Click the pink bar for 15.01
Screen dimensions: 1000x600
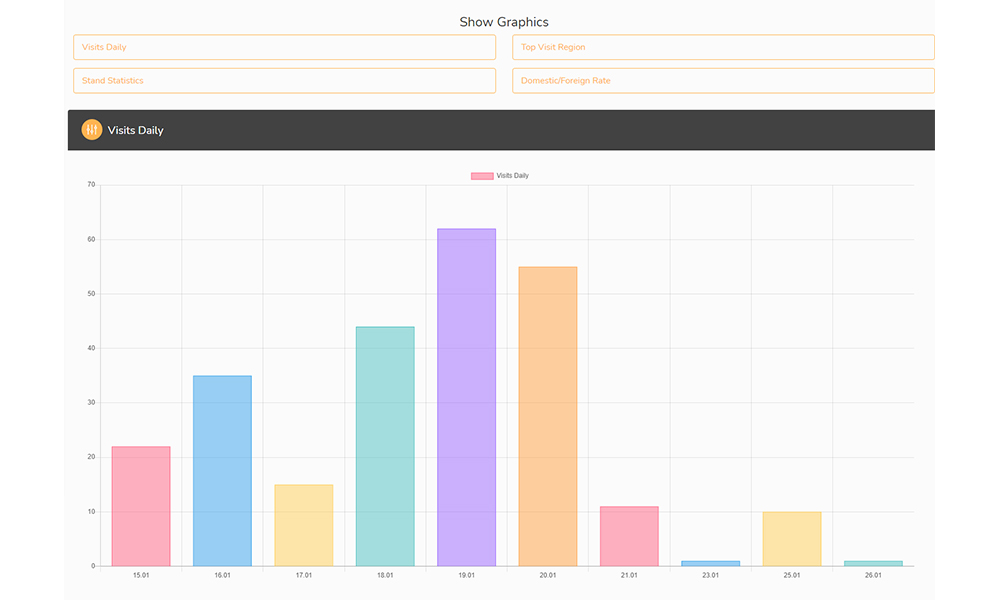(x=141, y=506)
